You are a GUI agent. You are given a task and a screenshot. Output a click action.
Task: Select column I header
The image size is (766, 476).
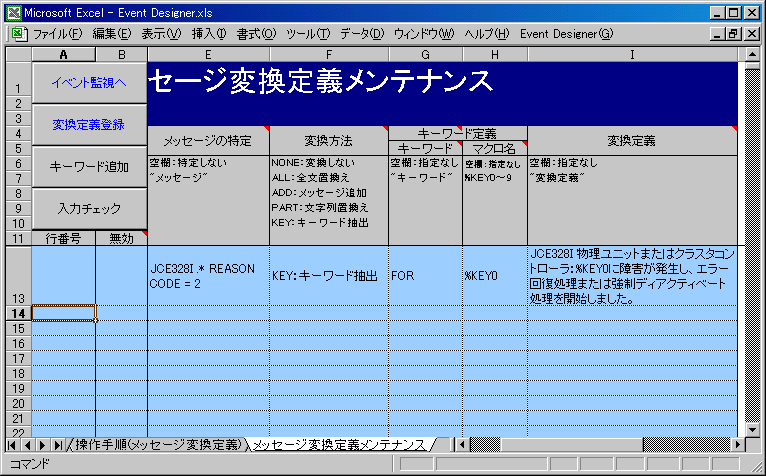click(632, 54)
